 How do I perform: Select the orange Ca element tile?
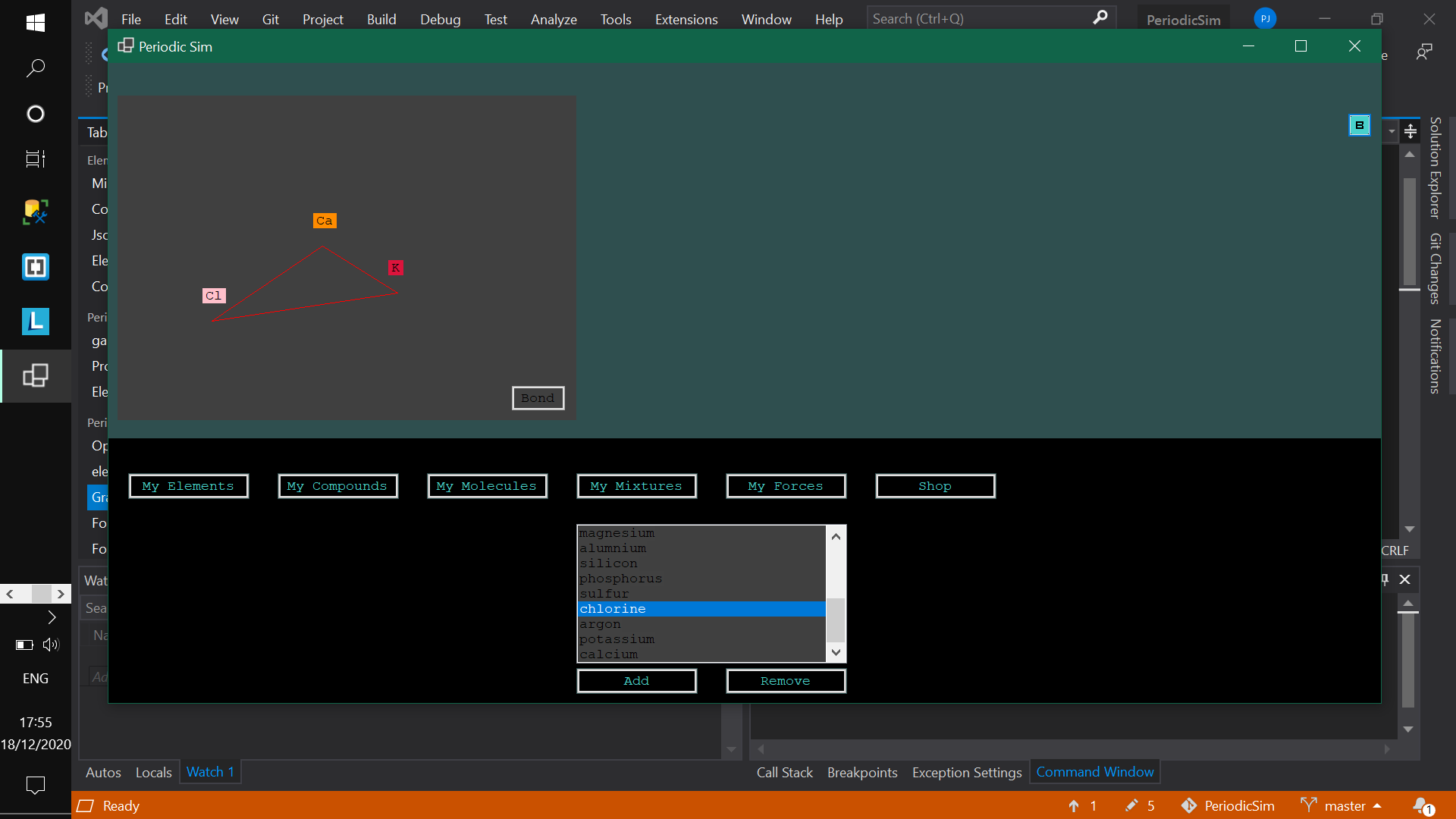[x=325, y=221]
